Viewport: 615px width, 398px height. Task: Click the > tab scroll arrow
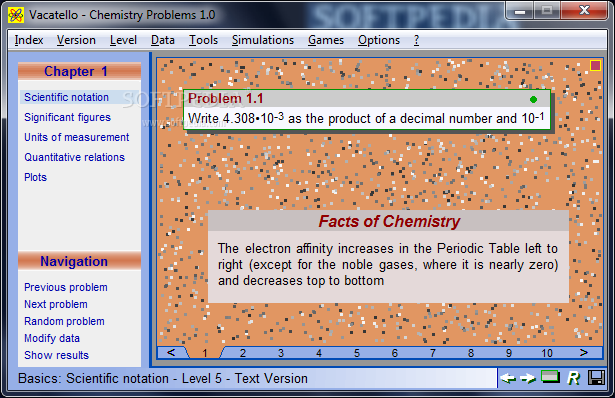tap(584, 353)
